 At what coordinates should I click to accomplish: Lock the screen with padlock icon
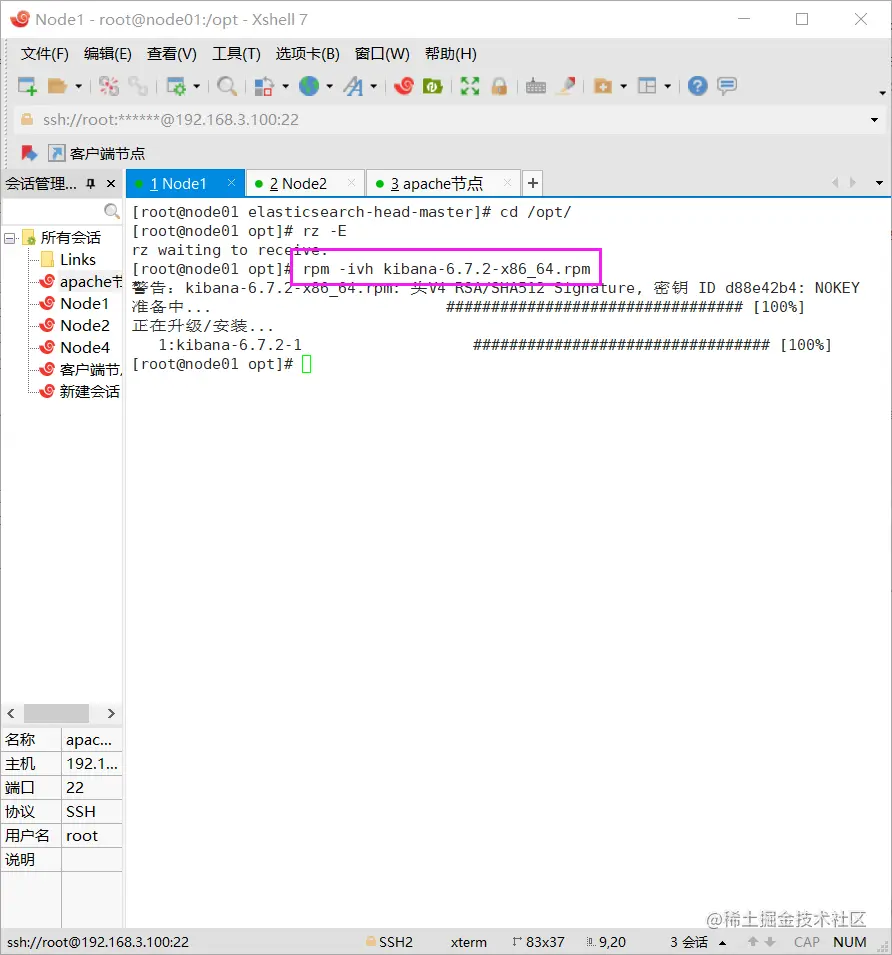(499, 86)
